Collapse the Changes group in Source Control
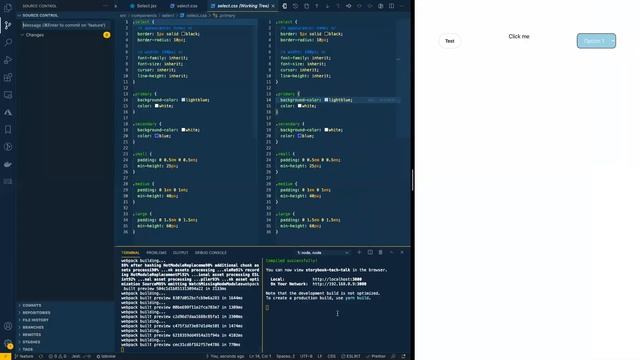Image resolution: width=640 pixels, height=360 pixels. tap(33, 35)
